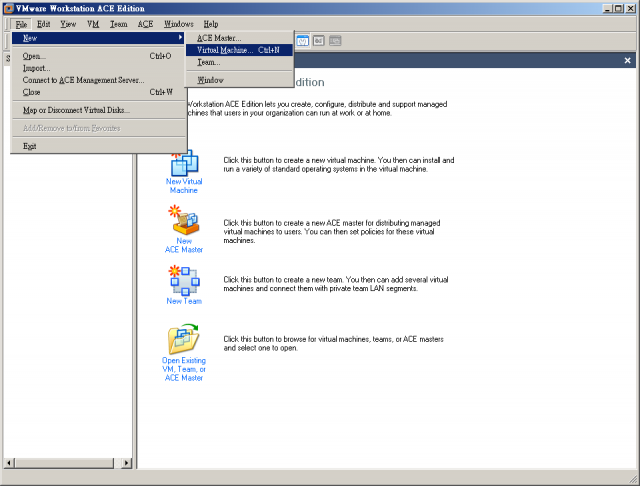Click the New Team link text
640x486 pixels.
[184, 301]
